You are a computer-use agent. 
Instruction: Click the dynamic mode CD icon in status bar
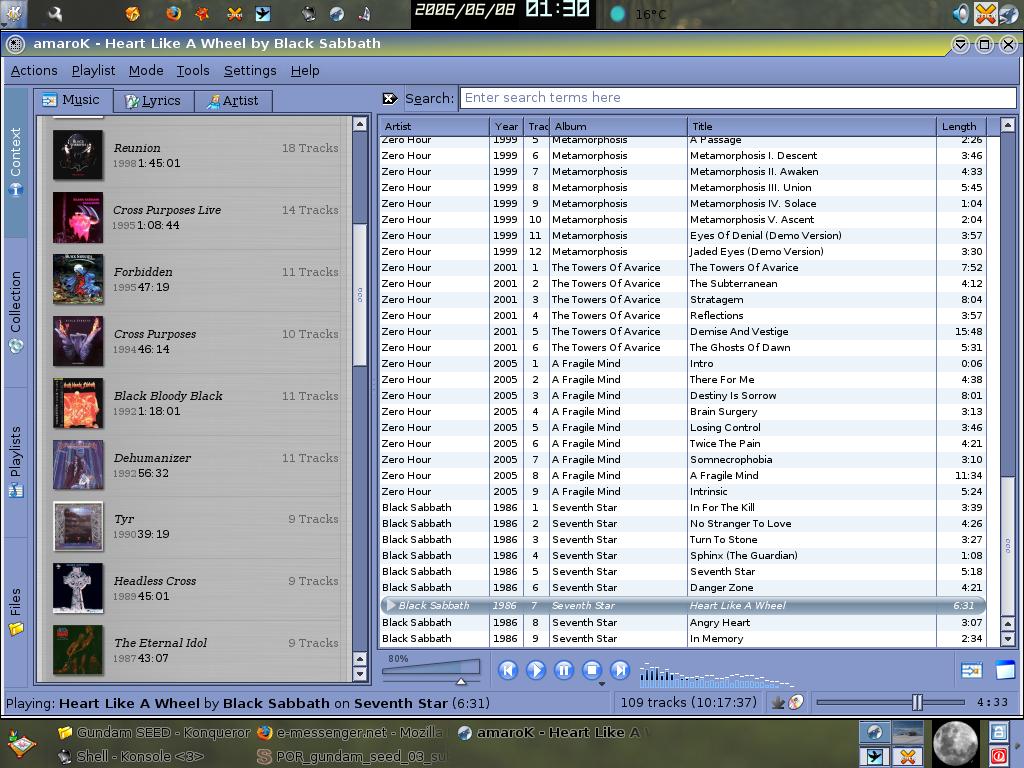pyautogui.click(x=795, y=703)
